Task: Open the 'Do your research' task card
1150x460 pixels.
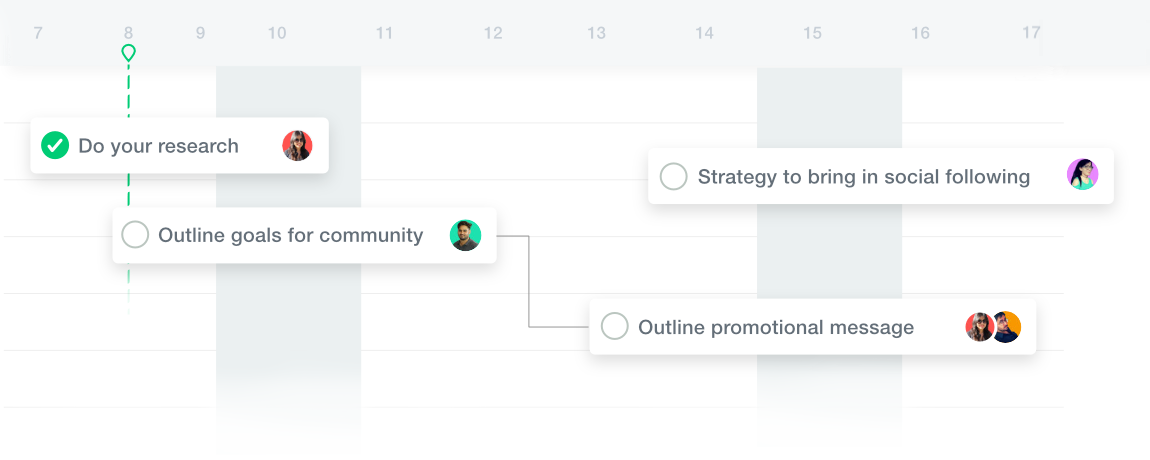Action: tap(179, 145)
